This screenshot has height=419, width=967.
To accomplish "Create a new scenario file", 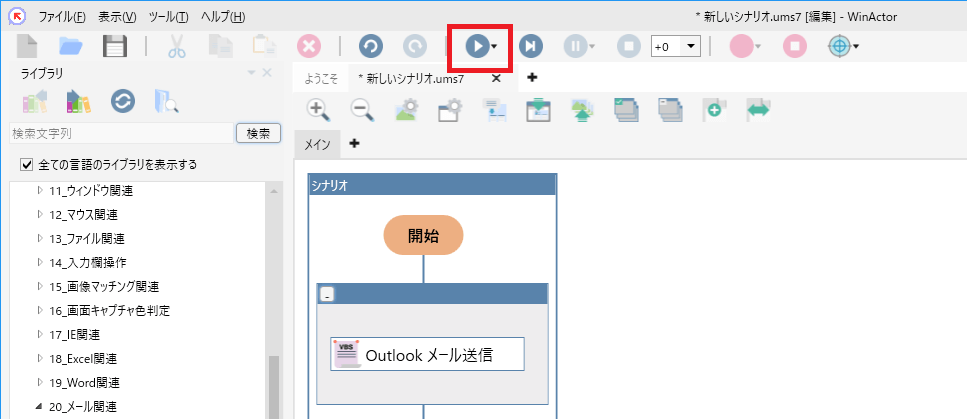I will coord(27,46).
